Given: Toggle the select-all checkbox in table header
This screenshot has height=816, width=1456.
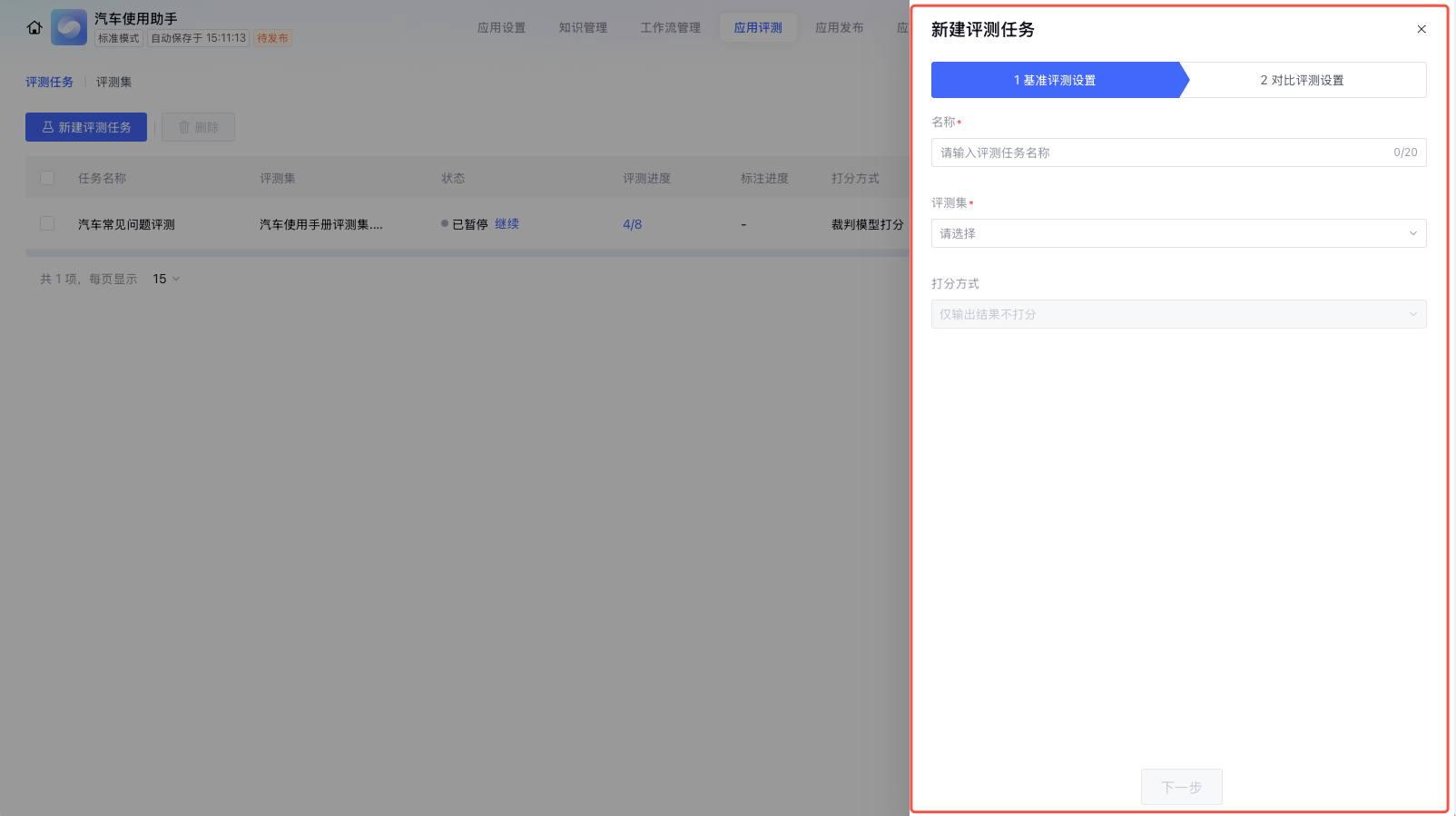Looking at the screenshot, I should click(x=47, y=178).
